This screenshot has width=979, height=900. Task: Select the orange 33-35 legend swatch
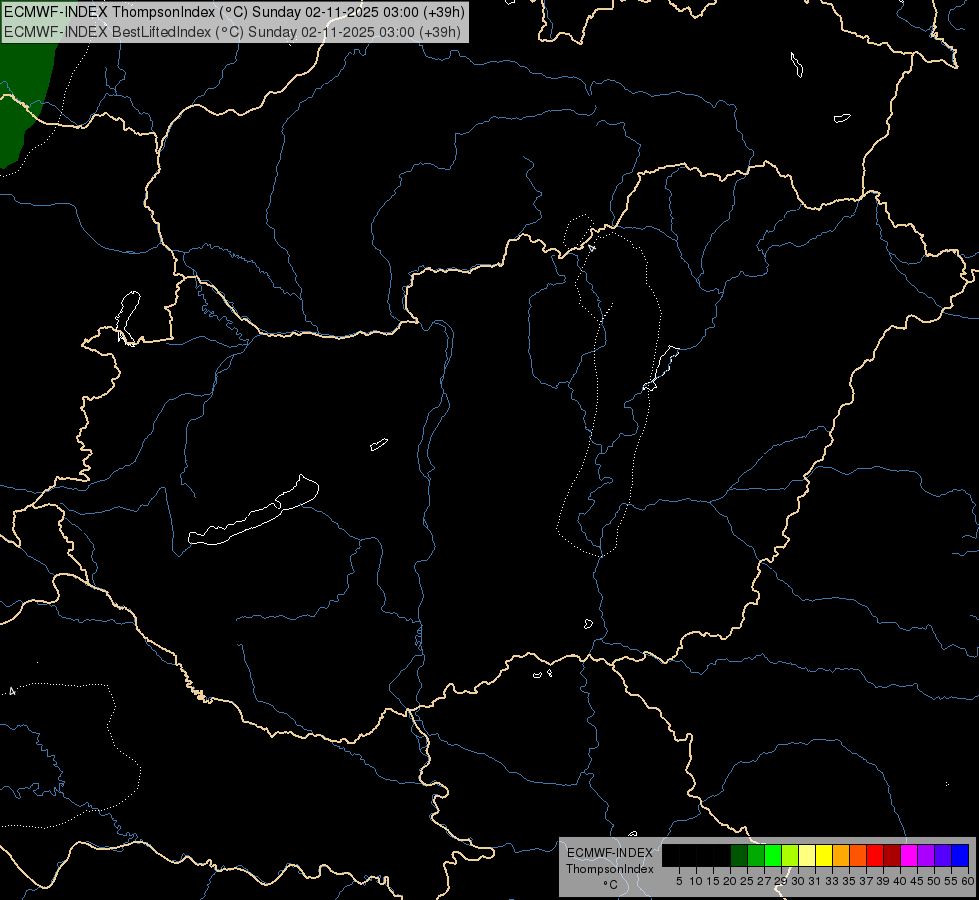(x=841, y=855)
